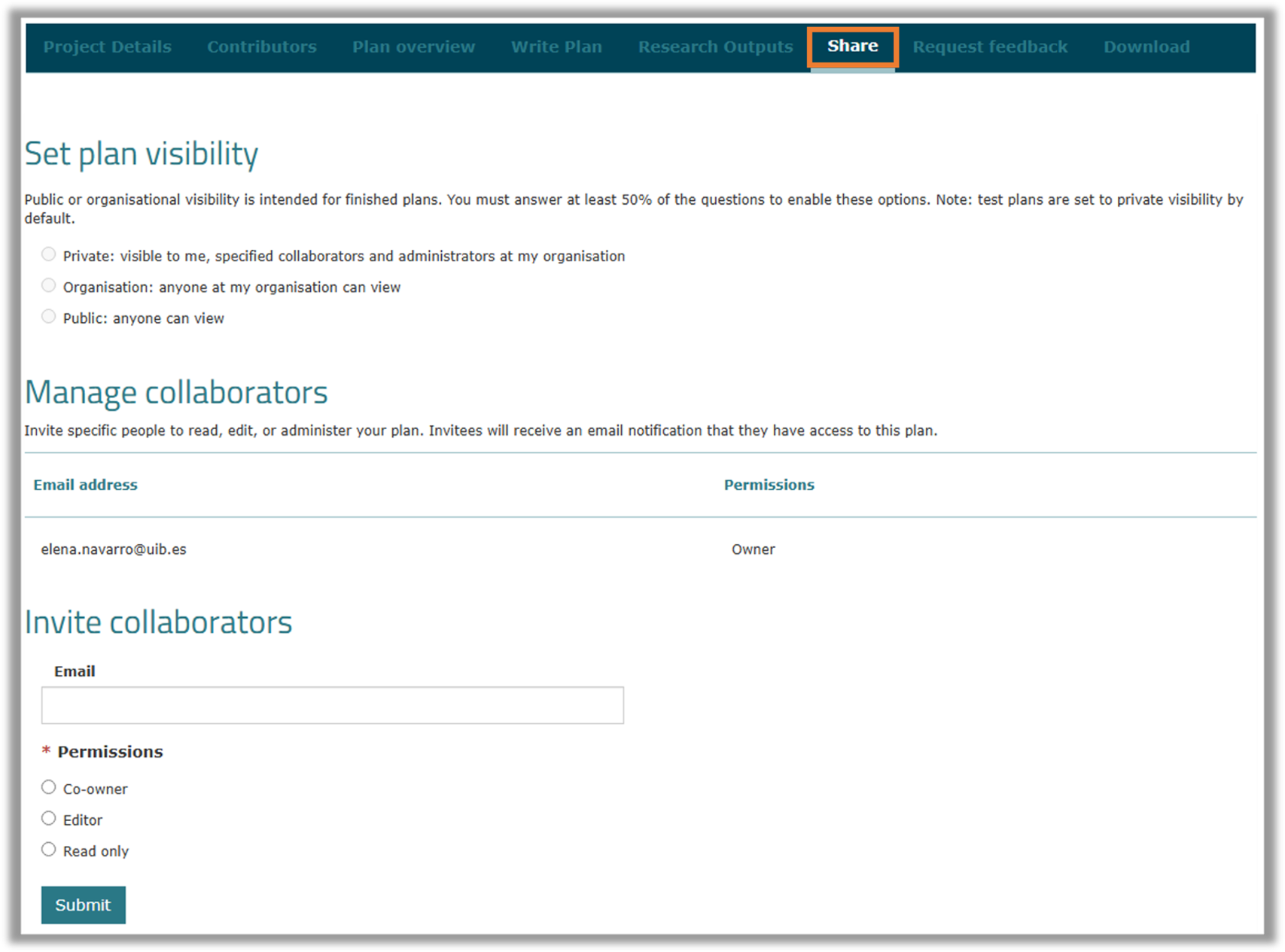Go to the Plan overview tab
The image size is (1285, 952).
414,47
